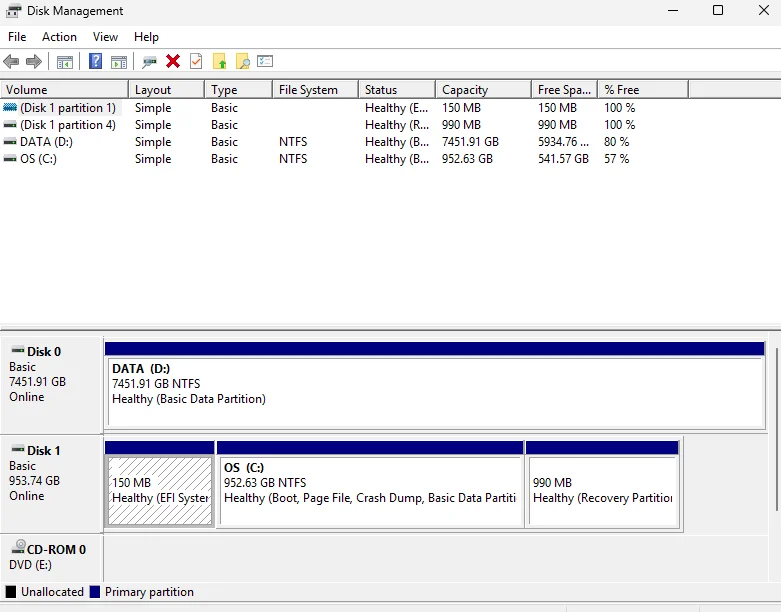Screen dimensions: 781x612
Task: Click the Back arrow toolbar icon
Action: (11, 62)
